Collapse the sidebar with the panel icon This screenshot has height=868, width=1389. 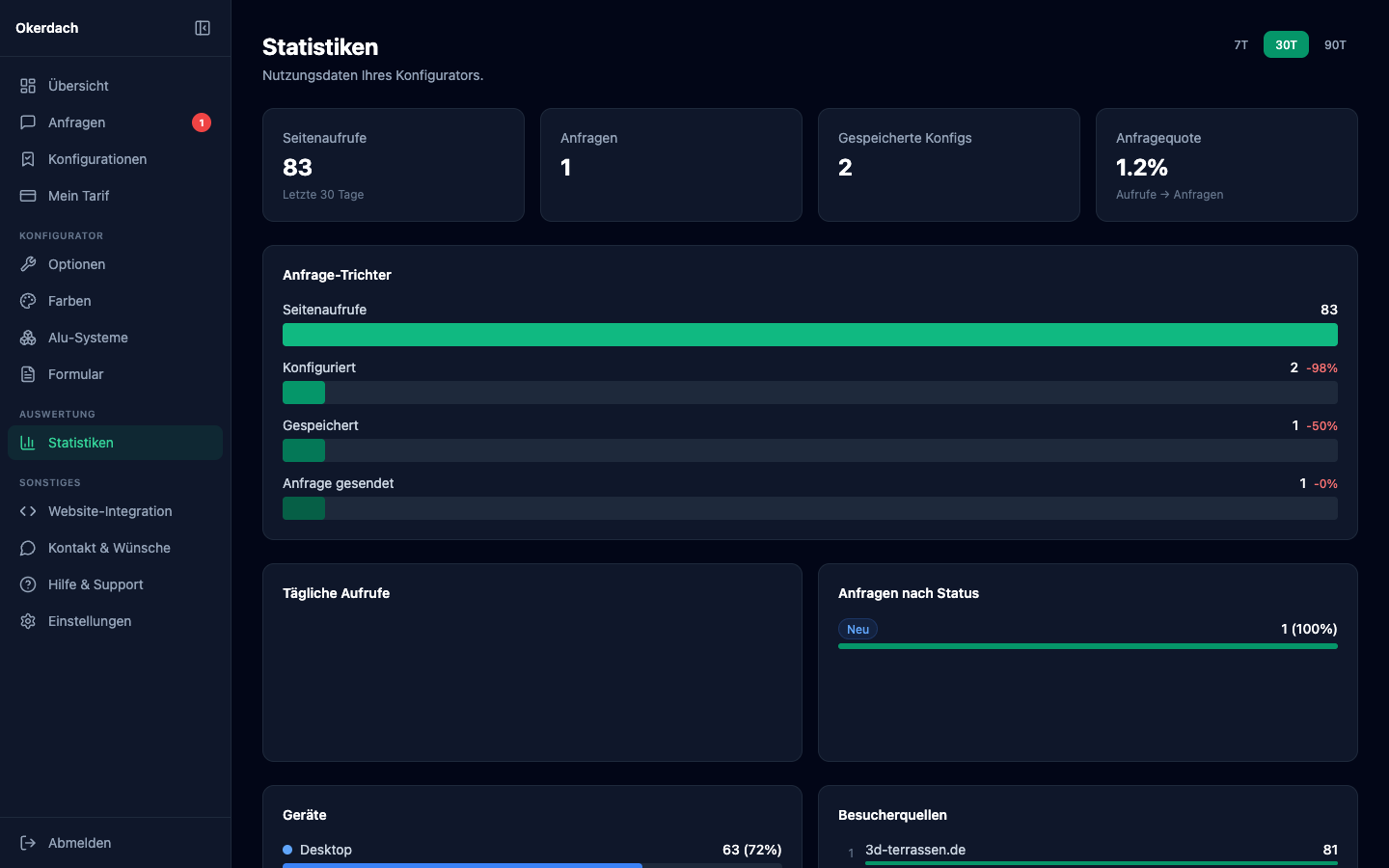pos(203,28)
